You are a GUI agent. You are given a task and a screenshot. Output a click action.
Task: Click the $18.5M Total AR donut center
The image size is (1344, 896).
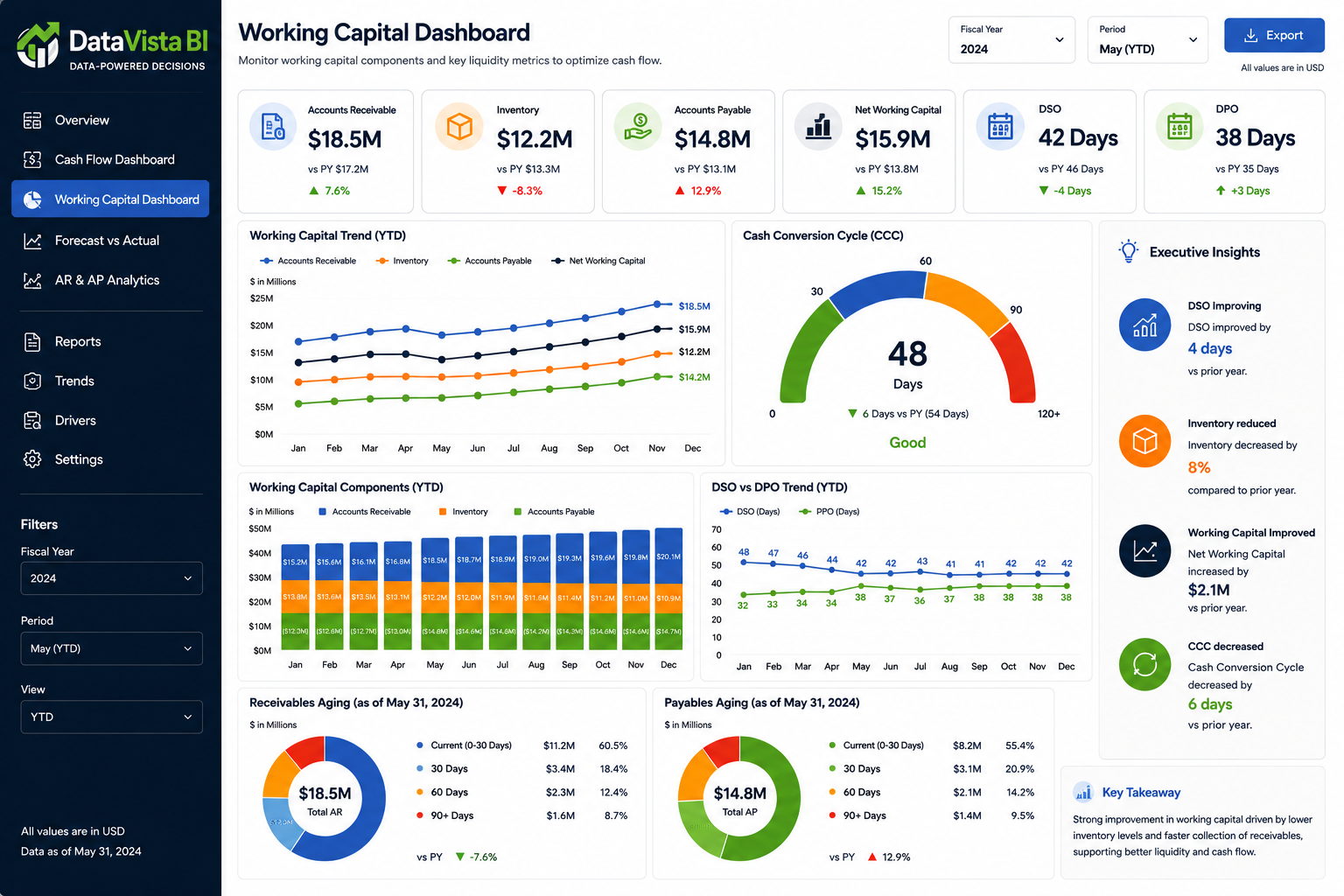[x=325, y=799]
